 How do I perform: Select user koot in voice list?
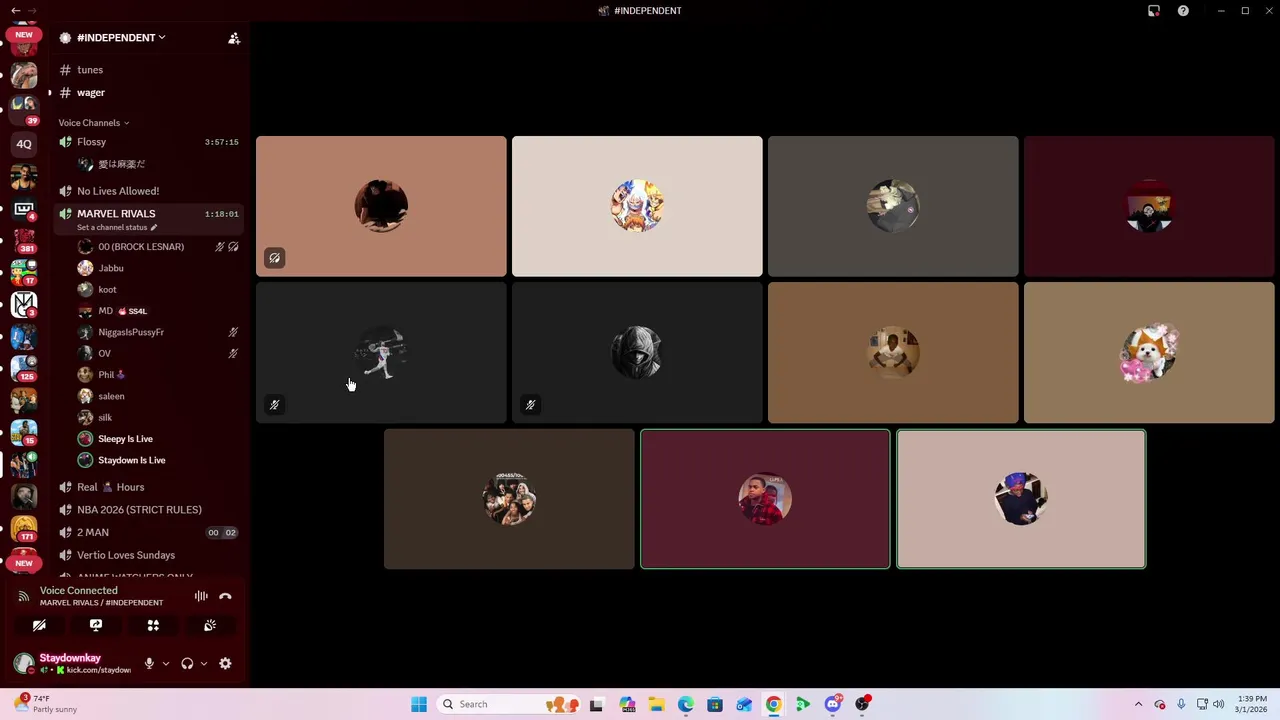pyautogui.click(x=107, y=290)
